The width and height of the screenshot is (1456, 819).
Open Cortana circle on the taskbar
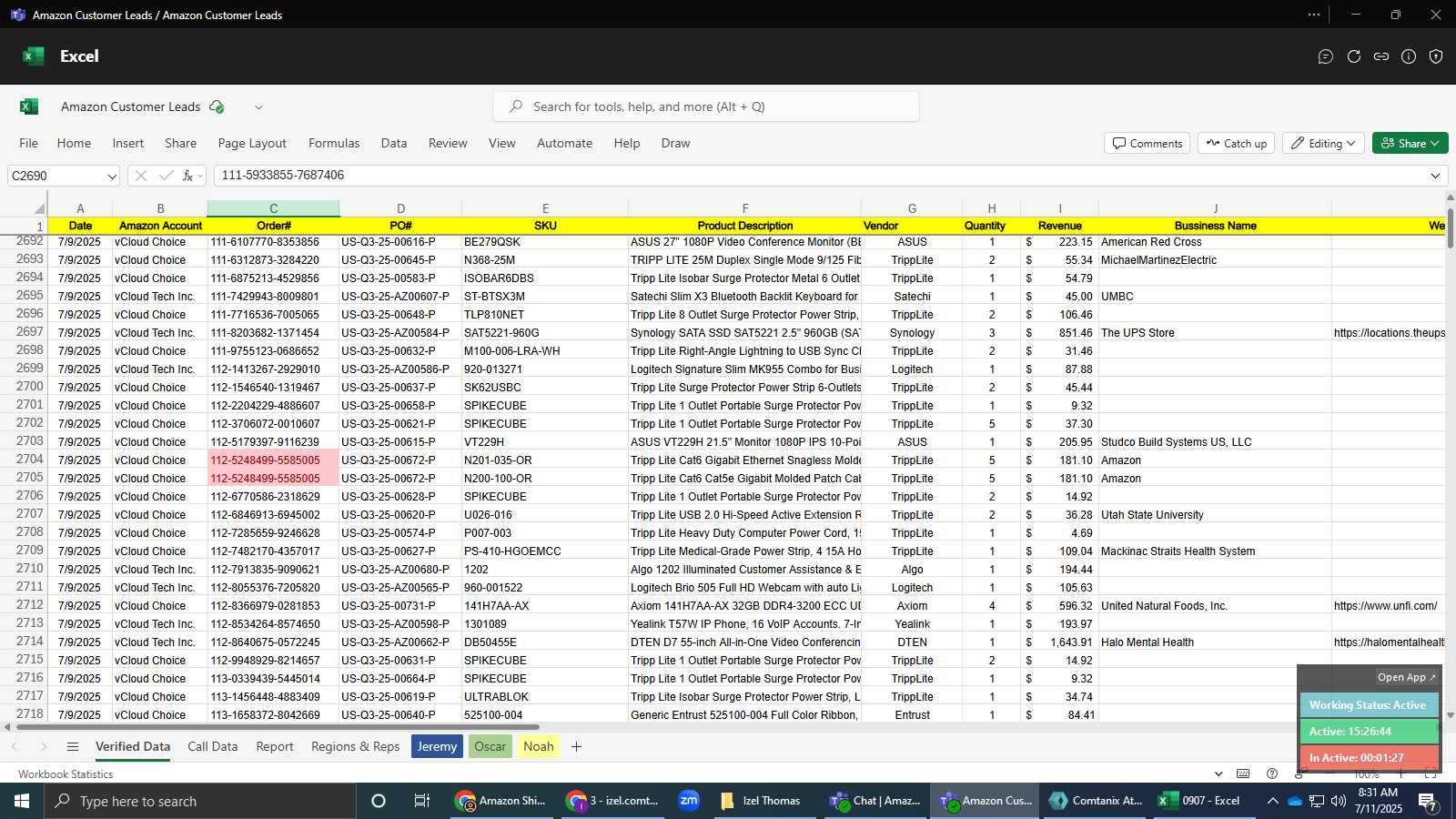[x=379, y=801]
